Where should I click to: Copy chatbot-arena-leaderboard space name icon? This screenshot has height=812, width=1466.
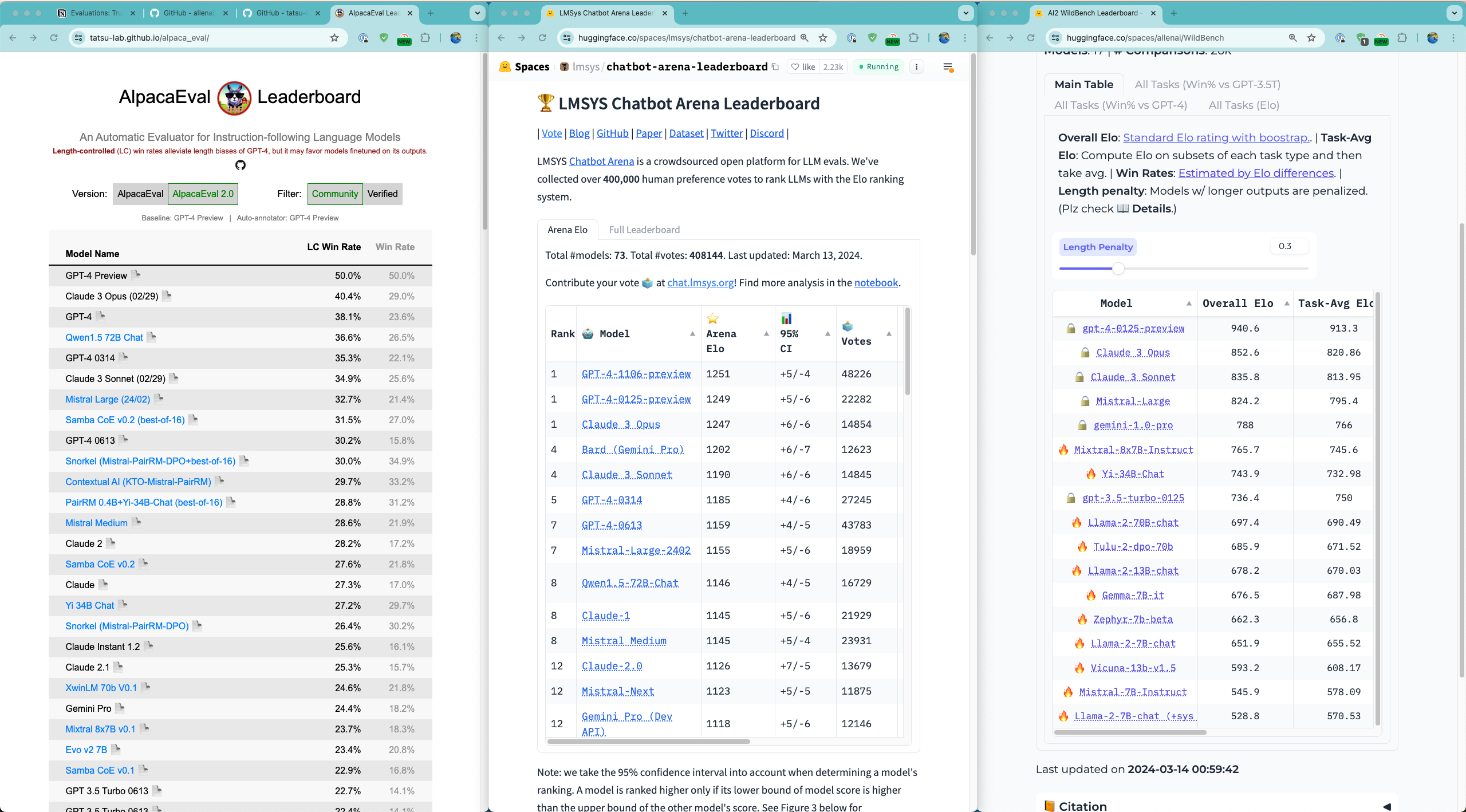(775, 67)
